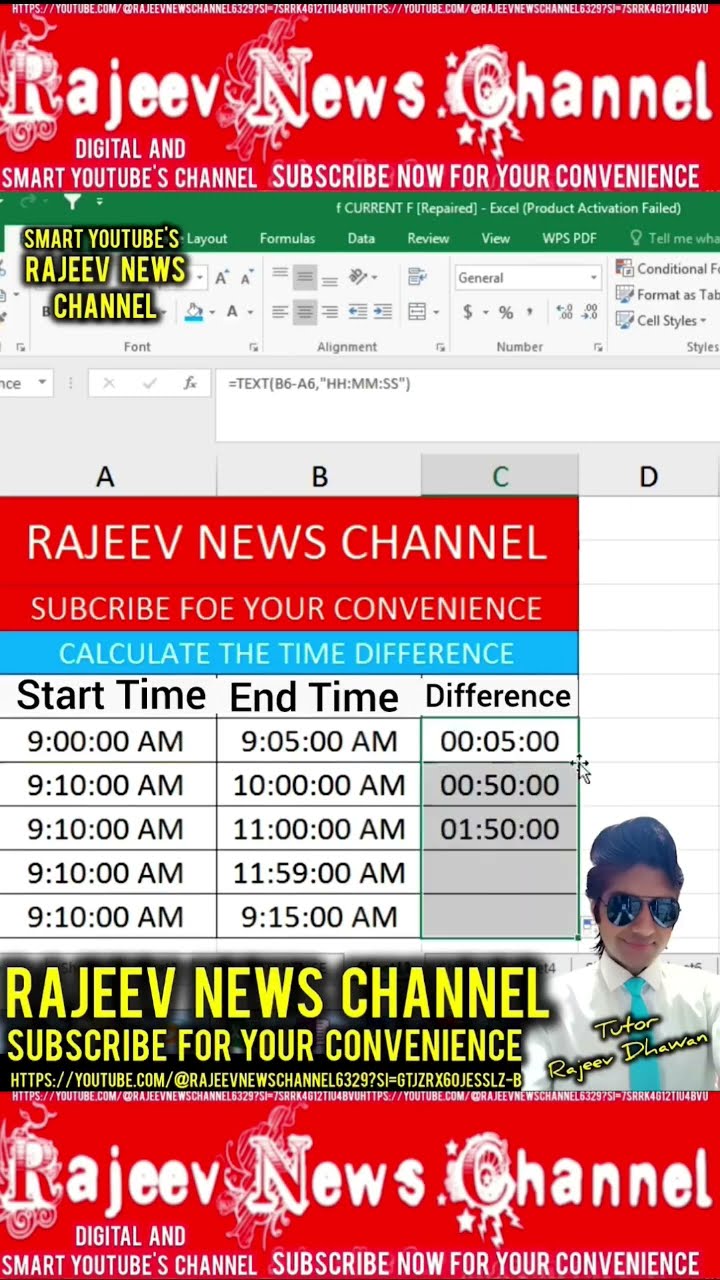Expand the Accounting format dropdown arrow

(485, 312)
